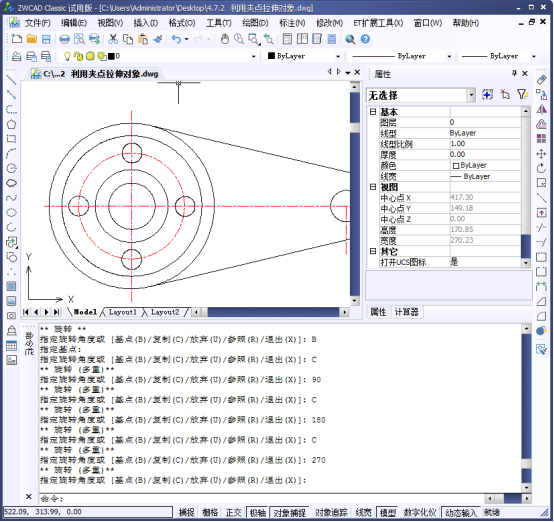The height and width of the screenshot is (522, 554).
Task: Collapse the 基本 properties group
Action: 373,112
